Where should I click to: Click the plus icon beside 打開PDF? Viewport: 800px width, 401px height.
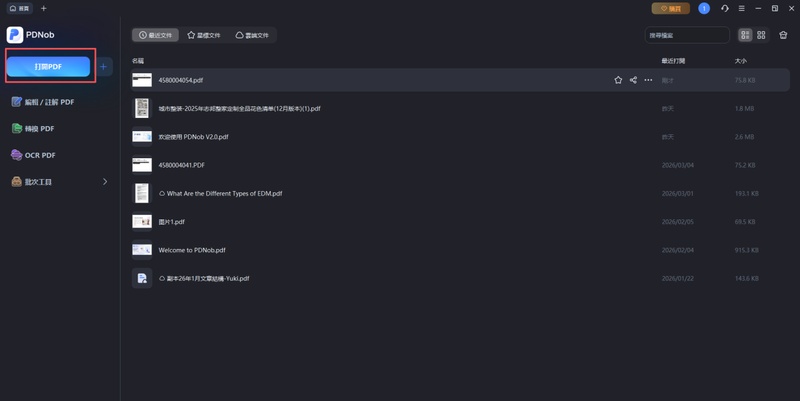(x=104, y=67)
